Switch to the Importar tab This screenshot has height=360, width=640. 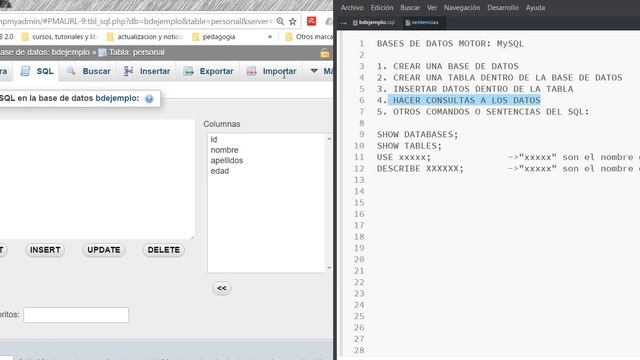[x=272, y=71]
